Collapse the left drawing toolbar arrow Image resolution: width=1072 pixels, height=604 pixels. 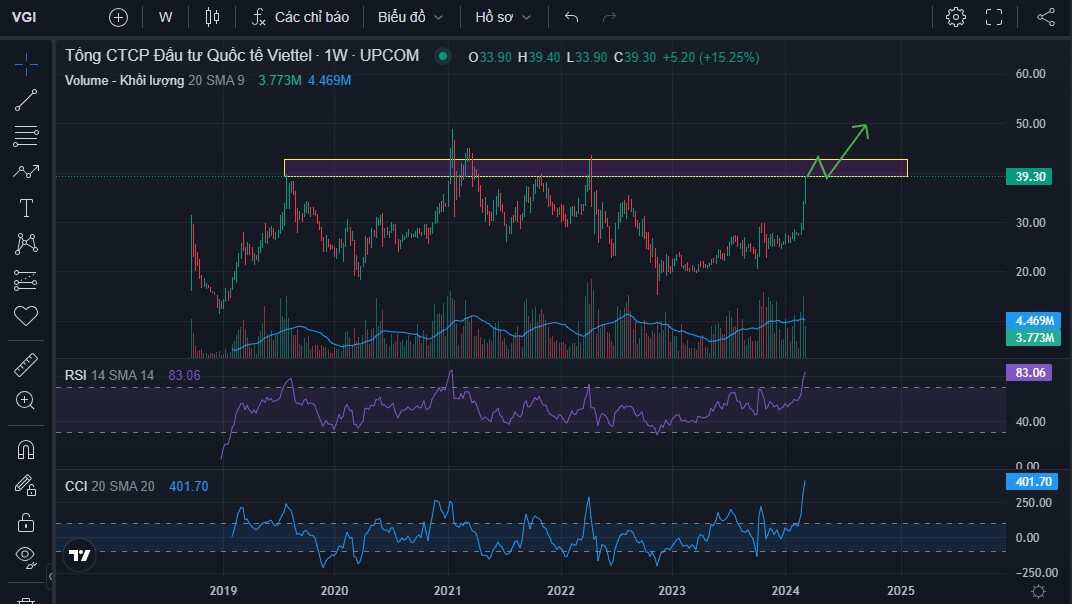(x=50, y=577)
